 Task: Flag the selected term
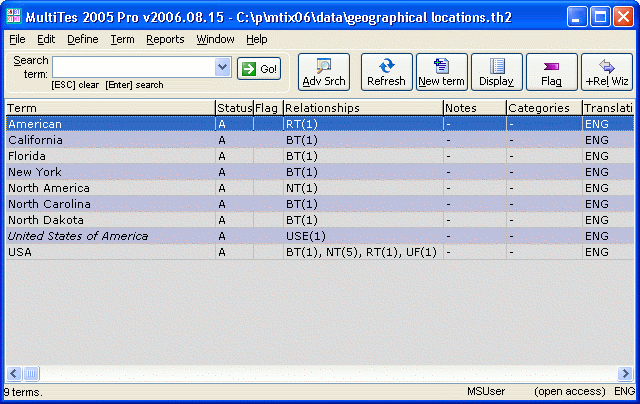tap(552, 72)
